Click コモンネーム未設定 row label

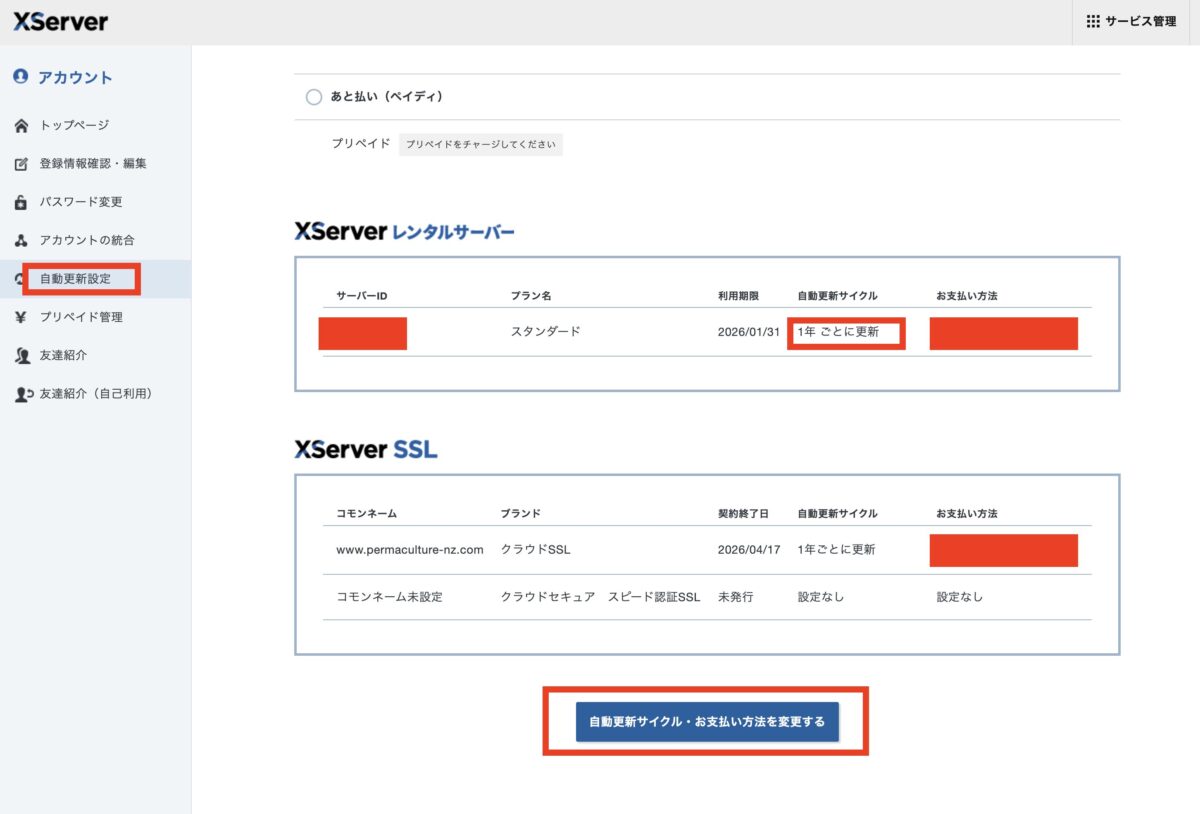coord(389,597)
